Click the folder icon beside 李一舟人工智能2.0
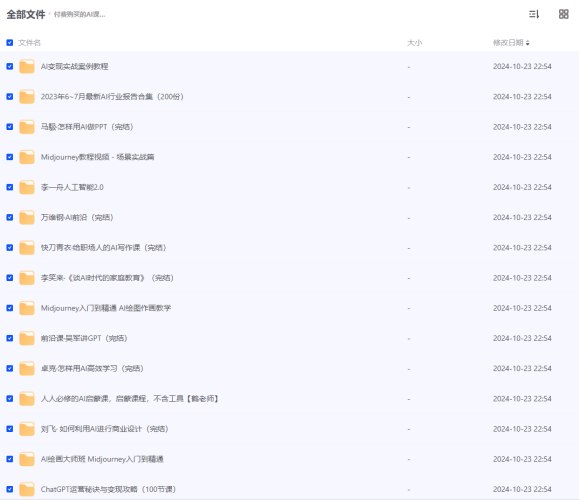Image resolution: width=580 pixels, height=500 pixels. coord(27,188)
